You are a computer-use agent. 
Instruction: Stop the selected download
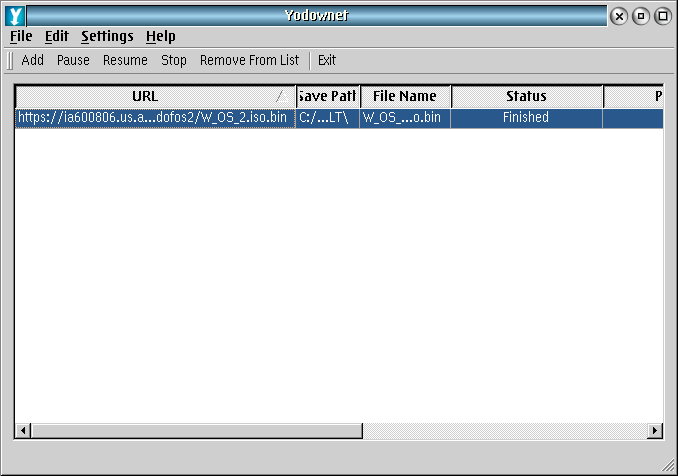click(174, 60)
